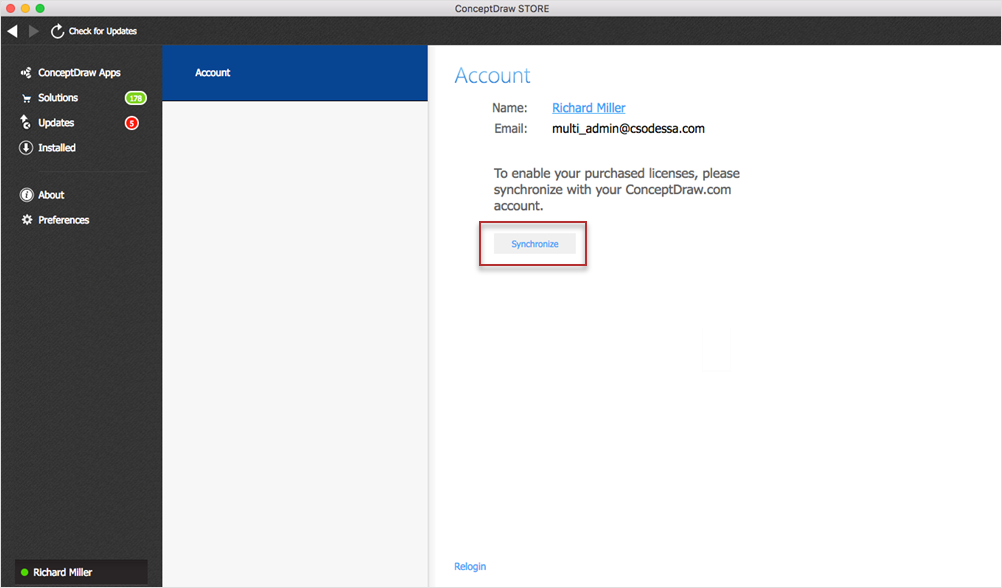The image size is (1002, 588).
Task: Maximize window with the green button
Action: (x=40, y=8)
